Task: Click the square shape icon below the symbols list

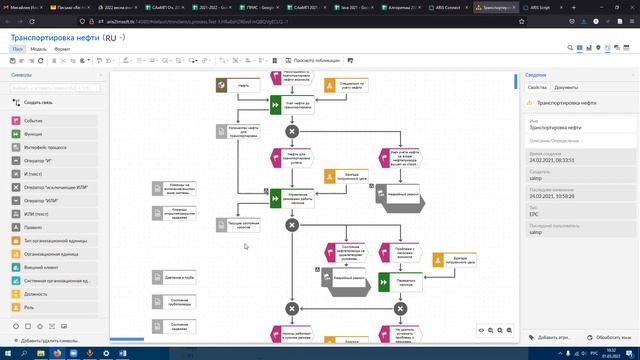Action: (28, 326)
